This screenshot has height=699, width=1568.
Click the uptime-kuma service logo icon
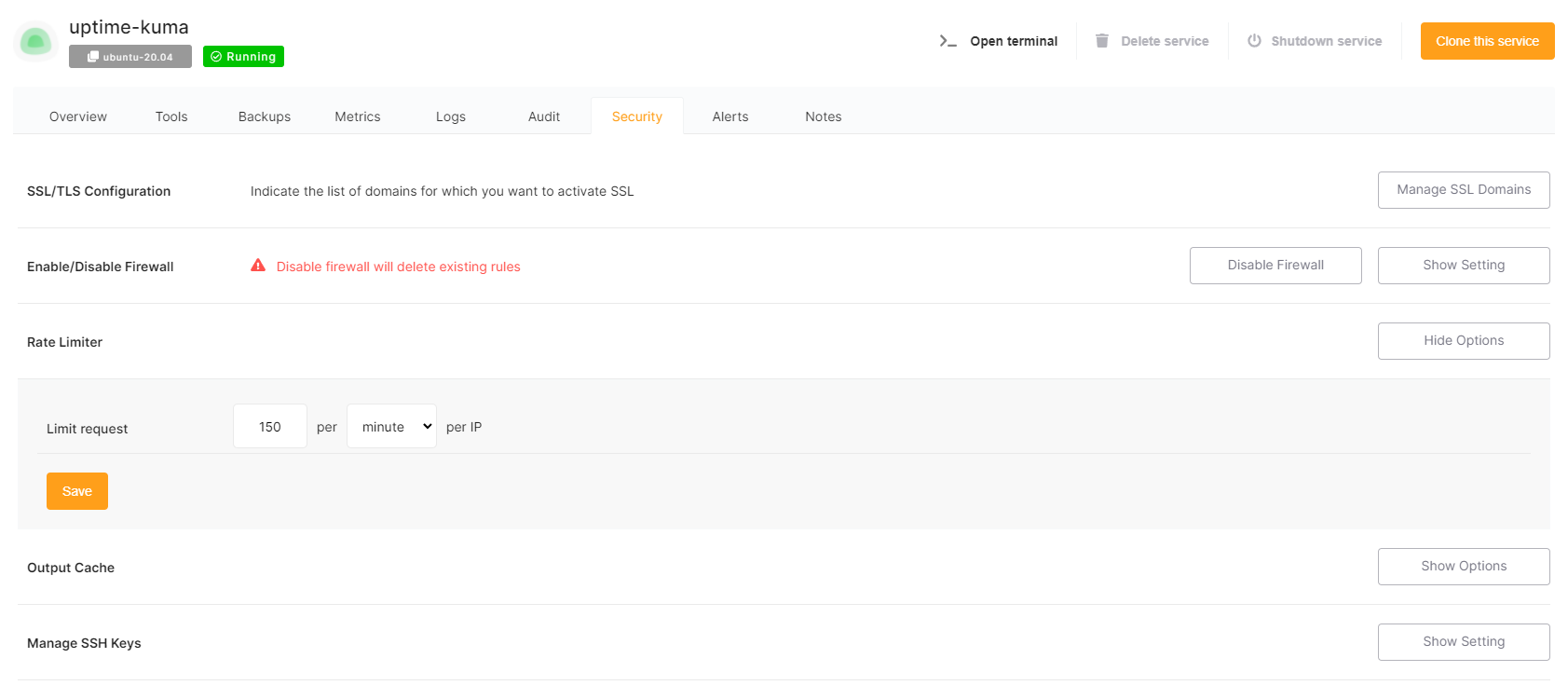tap(35, 42)
